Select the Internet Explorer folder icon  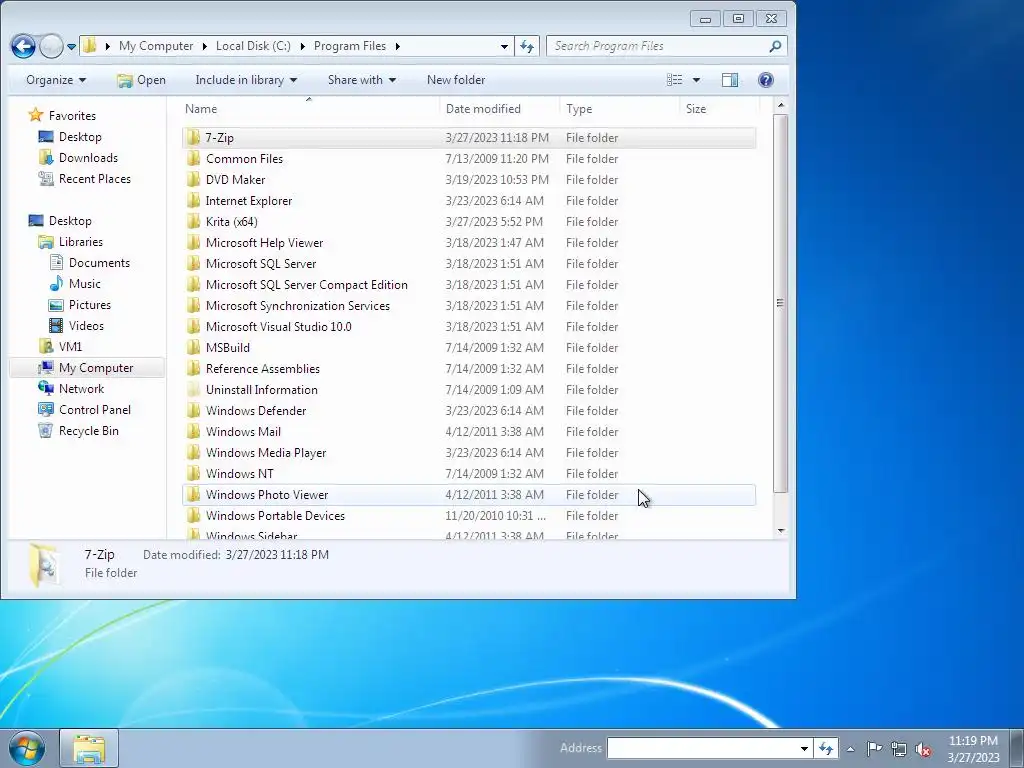(x=193, y=200)
